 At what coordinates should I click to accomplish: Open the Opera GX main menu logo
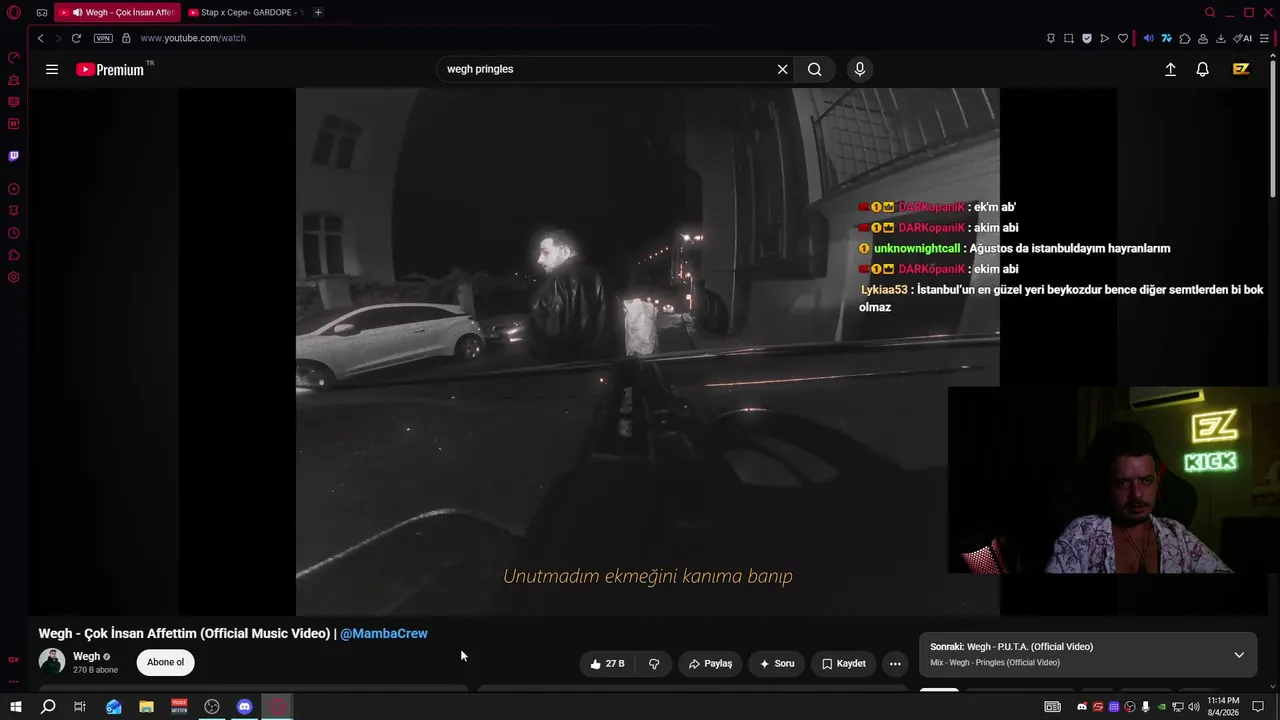pyautogui.click(x=14, y=12)
